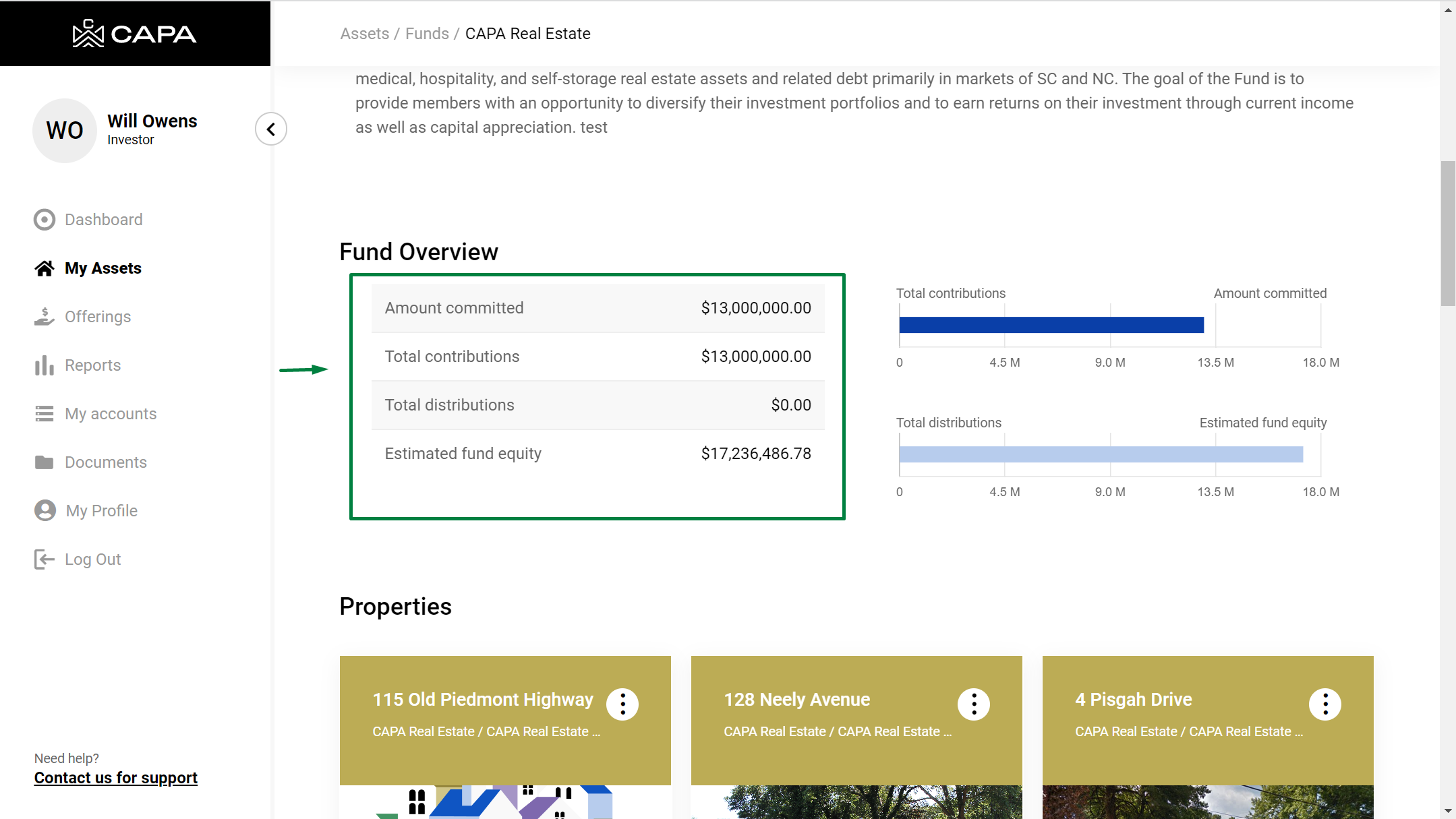Collapse the sidebar with chevron button
The height and width of the screenshot is (819, 1456).
pos(271,129)
